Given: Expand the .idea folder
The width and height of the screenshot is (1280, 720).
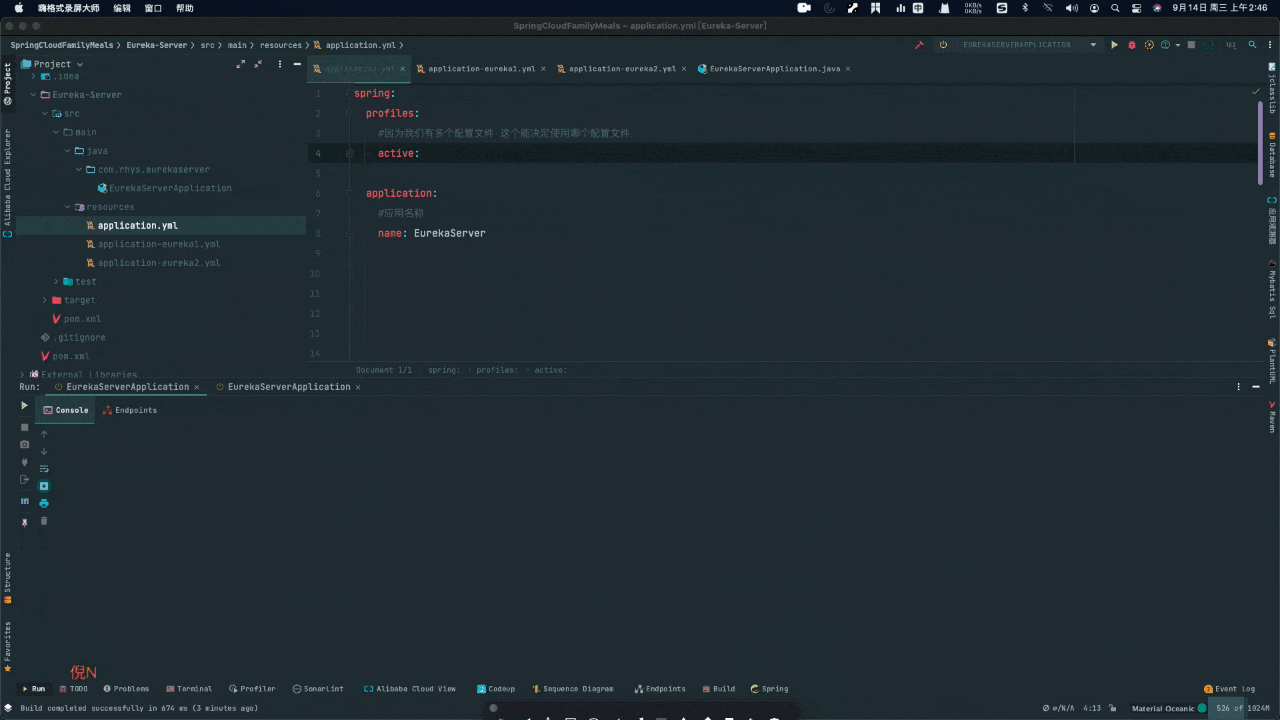Looking at the screenshot, I should click(33, 76).
